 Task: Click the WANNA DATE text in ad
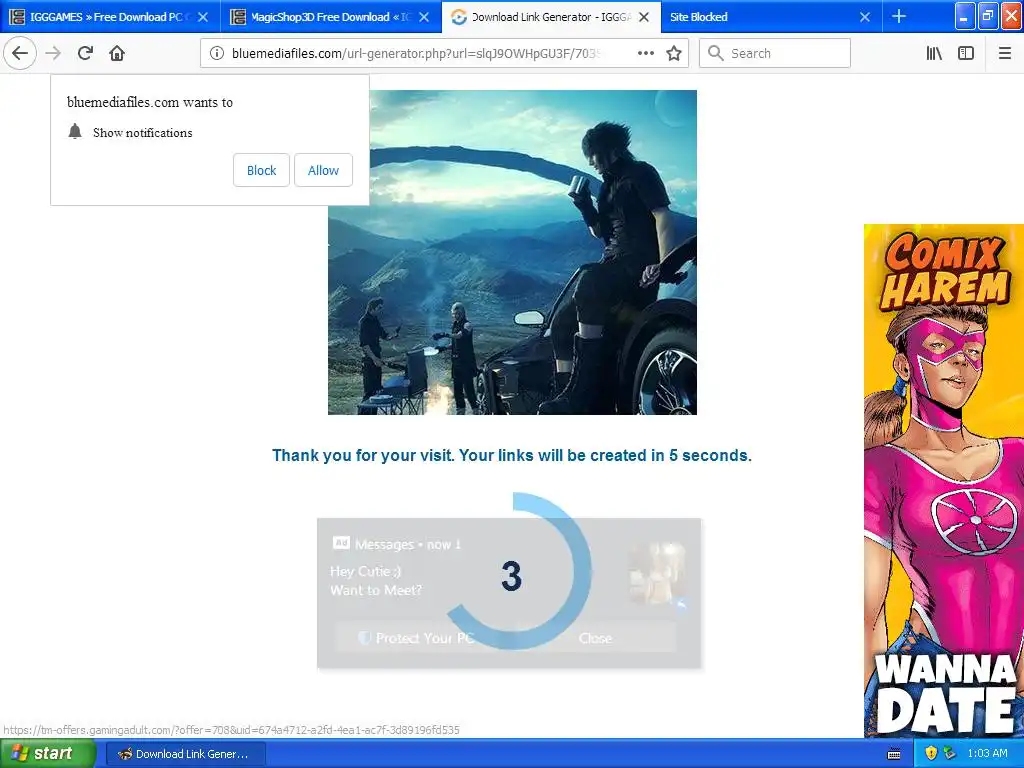946,694
